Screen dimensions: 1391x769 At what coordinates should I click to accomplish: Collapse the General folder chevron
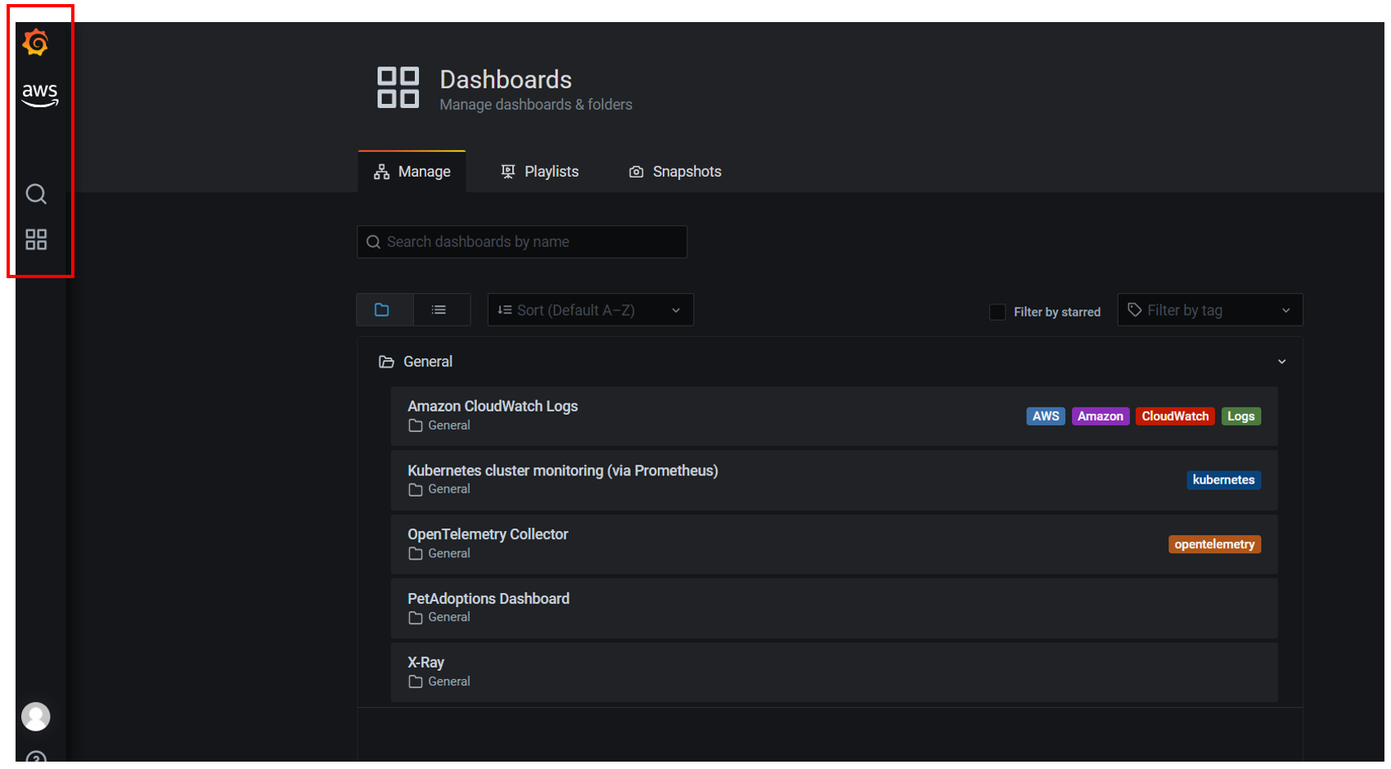[1281, 362]
